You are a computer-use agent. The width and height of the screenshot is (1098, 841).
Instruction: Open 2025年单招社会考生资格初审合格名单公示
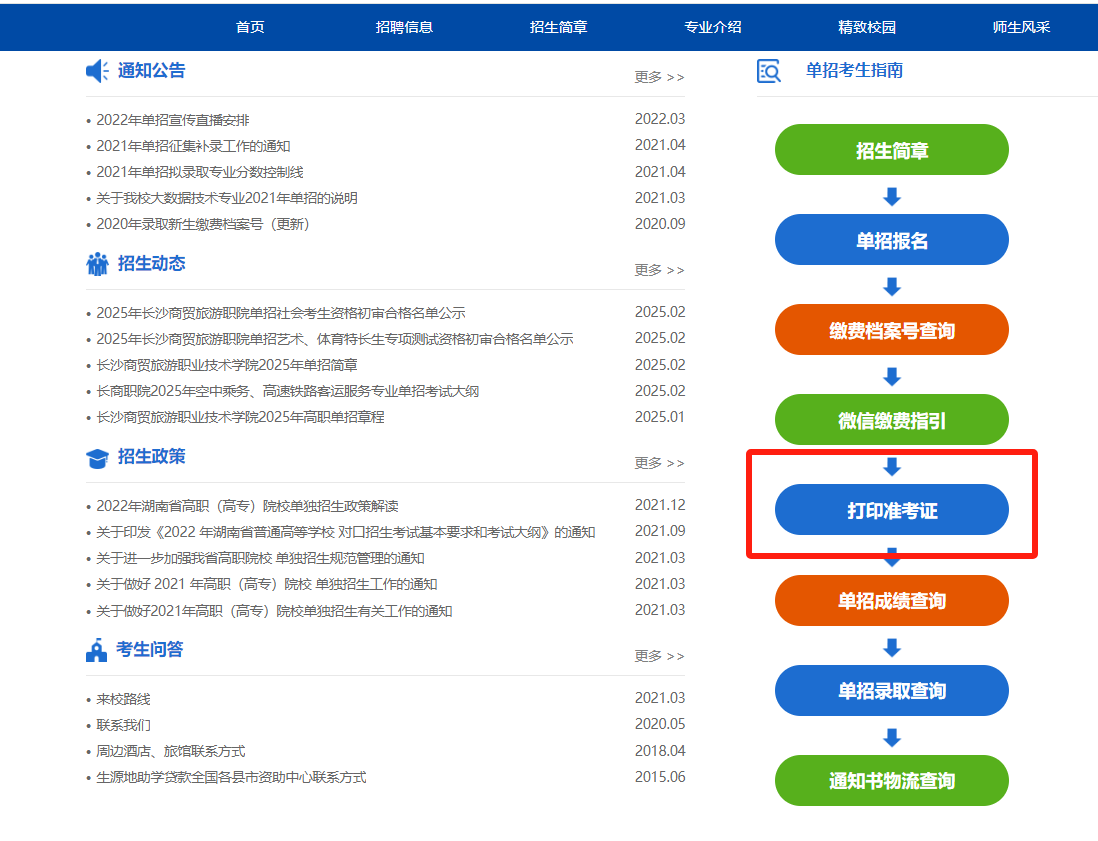coord(281,313)
